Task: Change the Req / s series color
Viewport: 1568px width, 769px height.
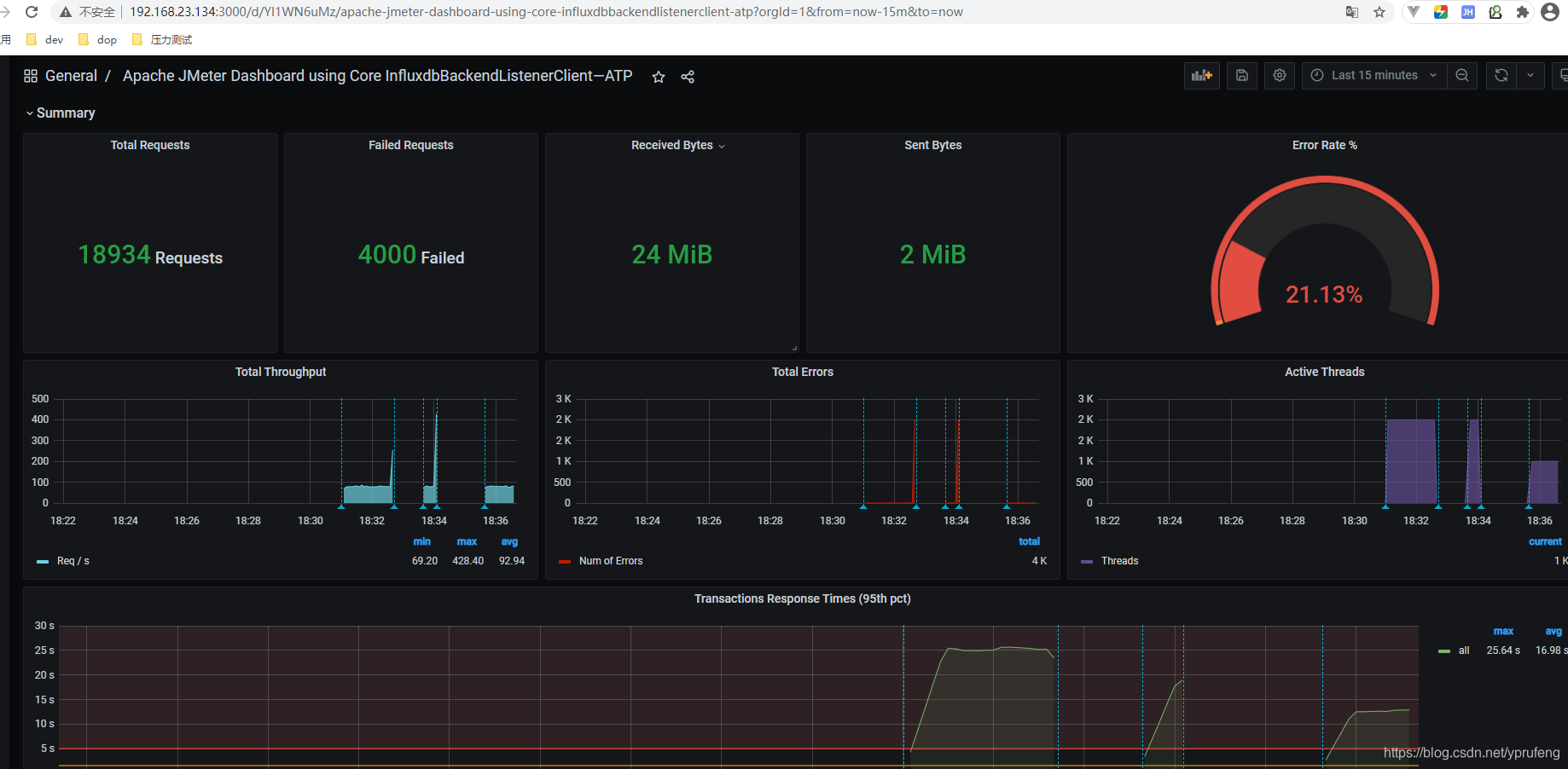Action: pos(43,562)
